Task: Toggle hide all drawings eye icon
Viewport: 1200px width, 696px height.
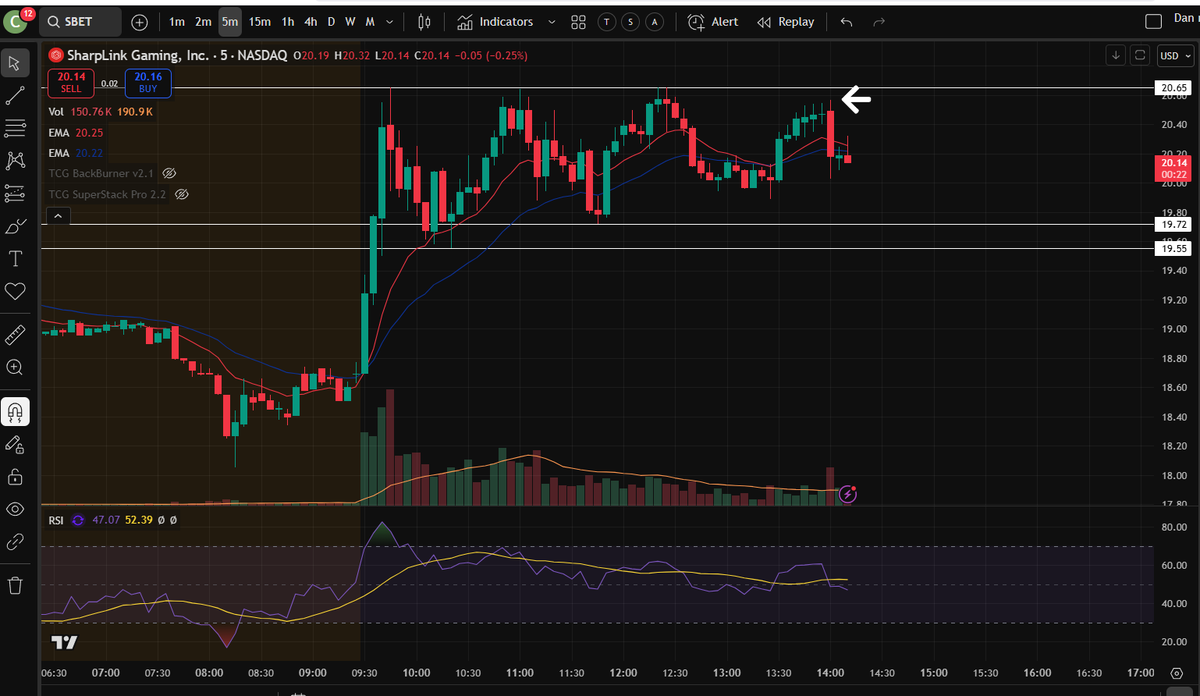Action: [x=15, y=509]
